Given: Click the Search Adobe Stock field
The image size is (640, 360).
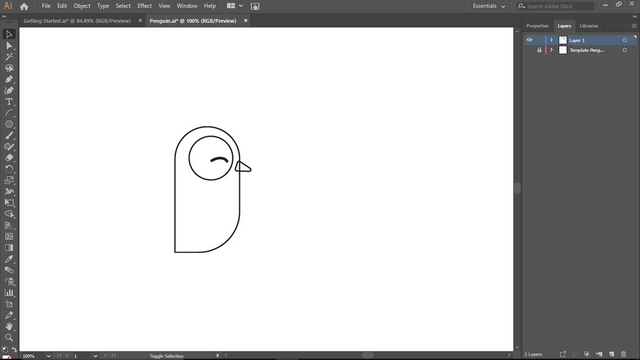Looking at the screenshot, I should tap(556, 6).
